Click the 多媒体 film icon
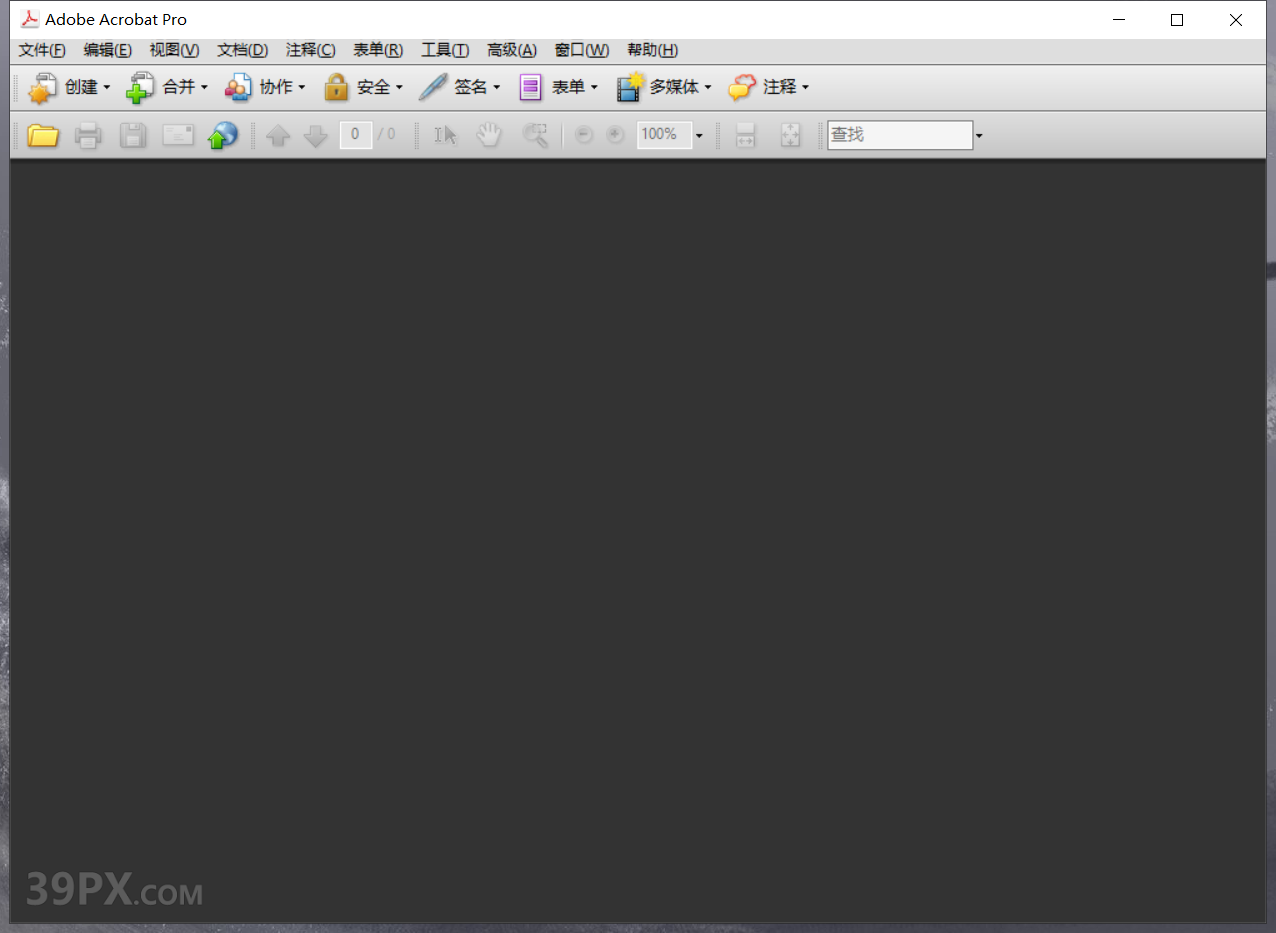This screenshot has width=1276, height=933. [x=628, y=87]
